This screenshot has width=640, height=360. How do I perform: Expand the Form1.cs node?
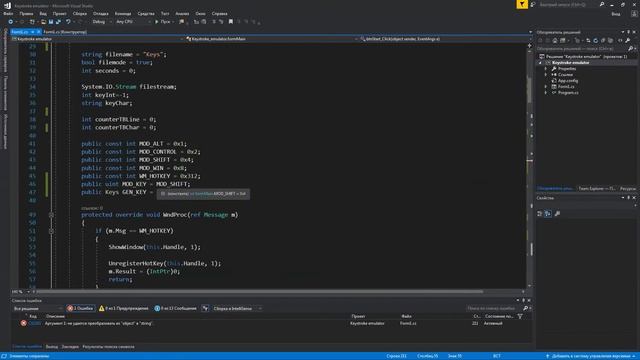coord(546,87)
